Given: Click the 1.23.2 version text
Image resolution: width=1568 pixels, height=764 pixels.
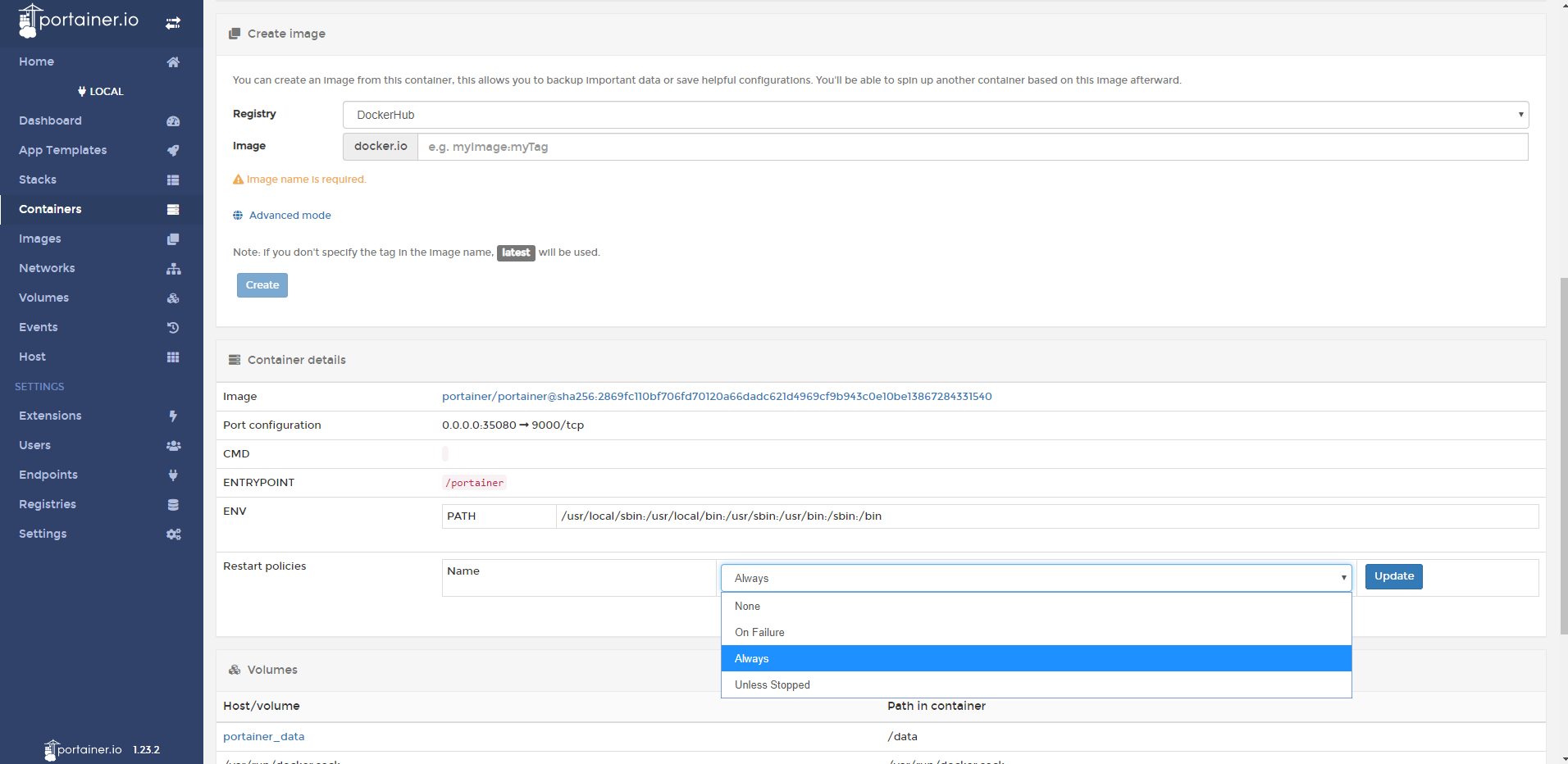Looking at the screenshot, I should click(x=146, y=750).
